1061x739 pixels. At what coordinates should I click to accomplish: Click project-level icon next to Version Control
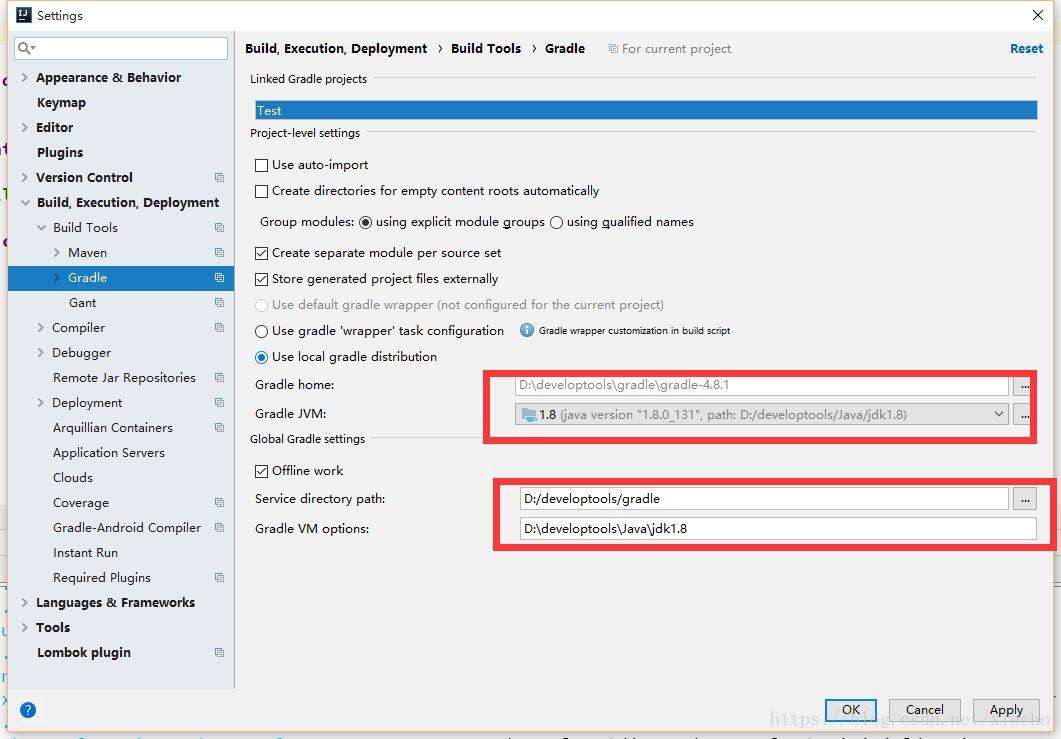pyautogui.click(x=219, y=177)
